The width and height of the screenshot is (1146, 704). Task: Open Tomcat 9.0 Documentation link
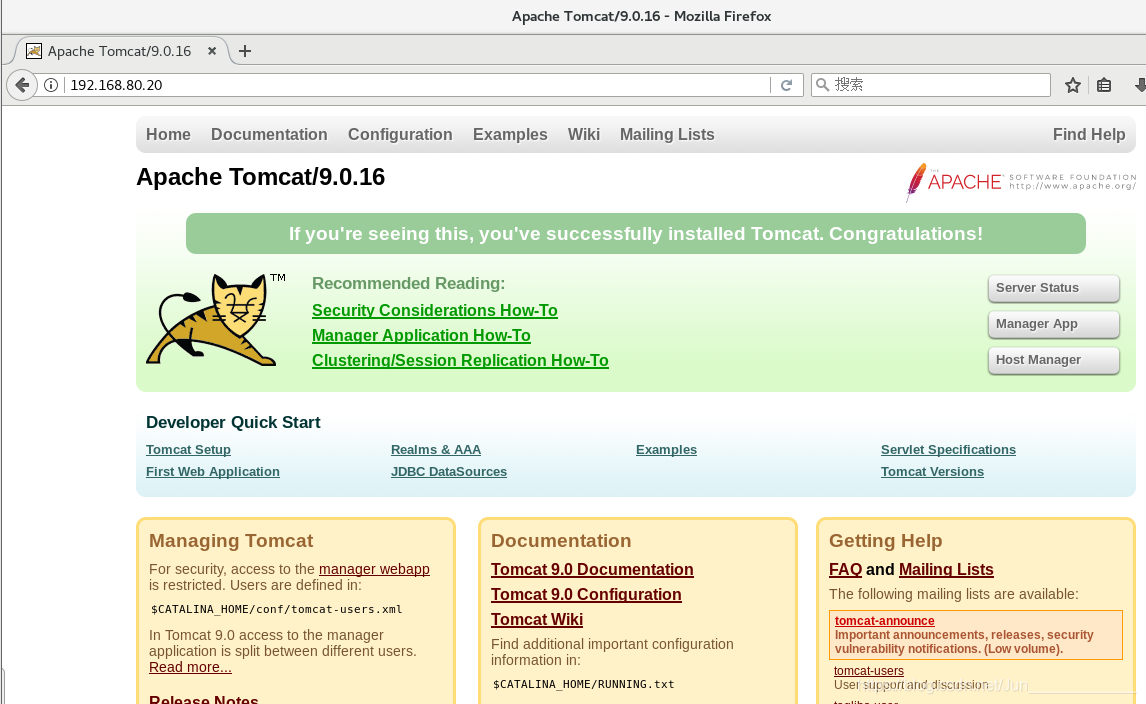point(592,569)
